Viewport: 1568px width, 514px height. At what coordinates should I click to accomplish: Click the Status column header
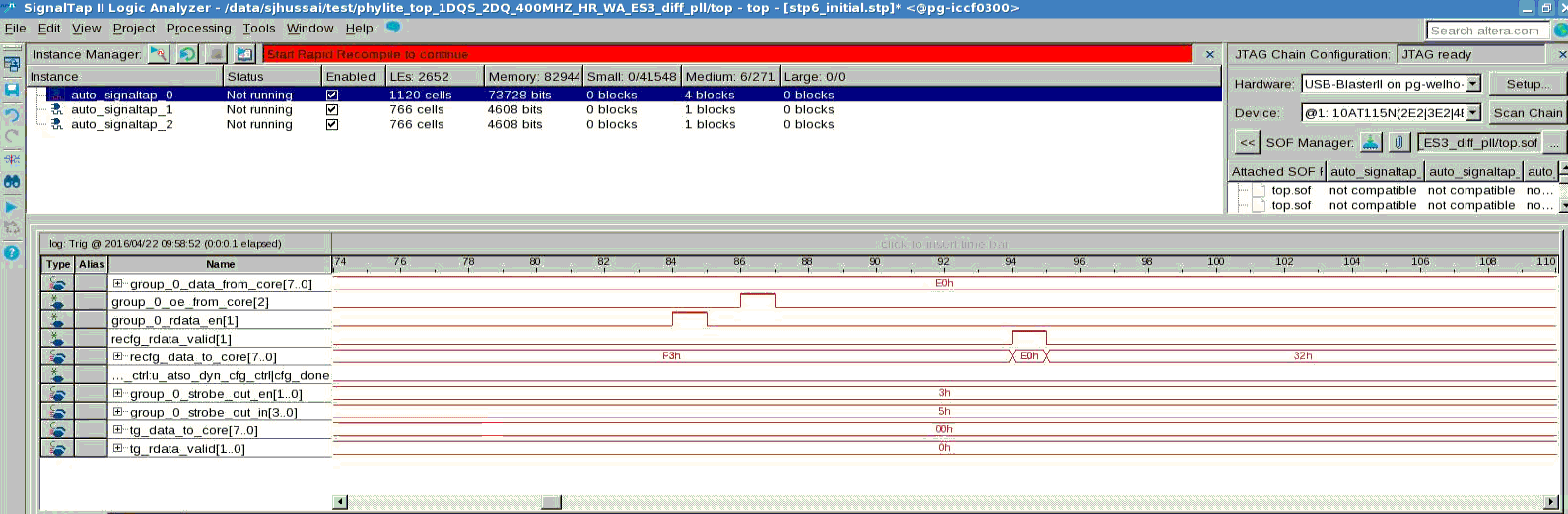pos(271,76)
